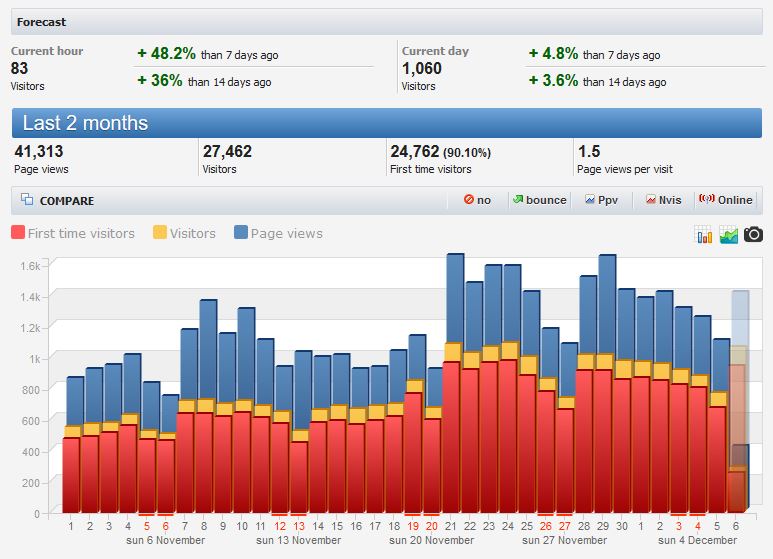Screen dimensions: 773x559
Task: Click the 'sun 6 November' axis label
Action: pos(166,540)
